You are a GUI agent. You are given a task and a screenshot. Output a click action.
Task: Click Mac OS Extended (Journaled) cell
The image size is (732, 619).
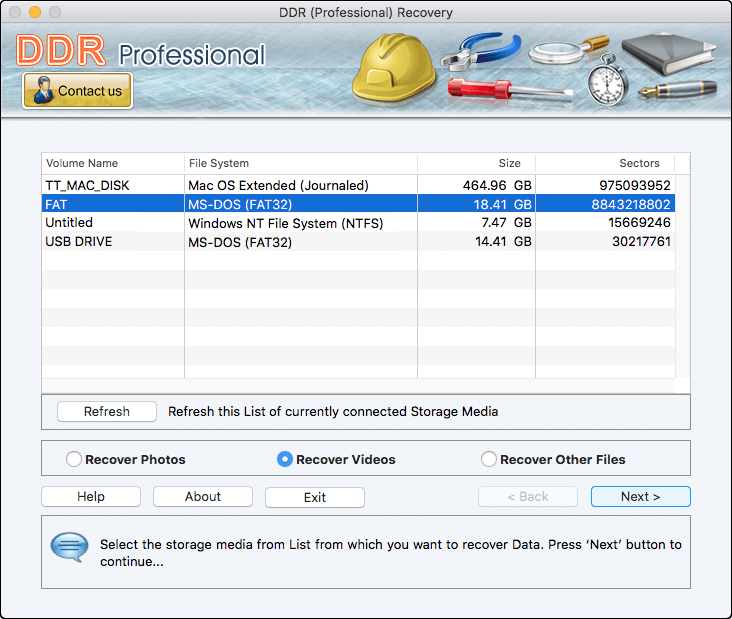[301, 185]
